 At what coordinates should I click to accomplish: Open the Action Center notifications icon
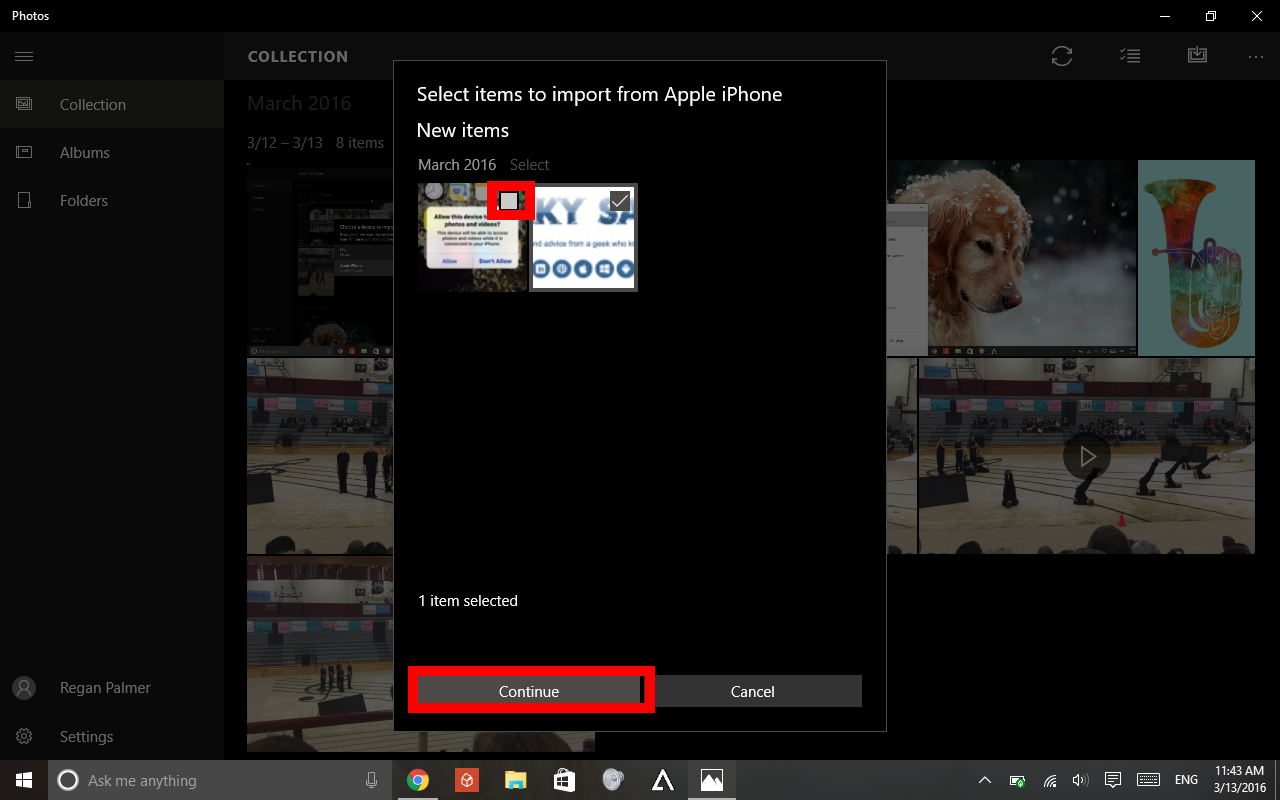coord(1112,780)
